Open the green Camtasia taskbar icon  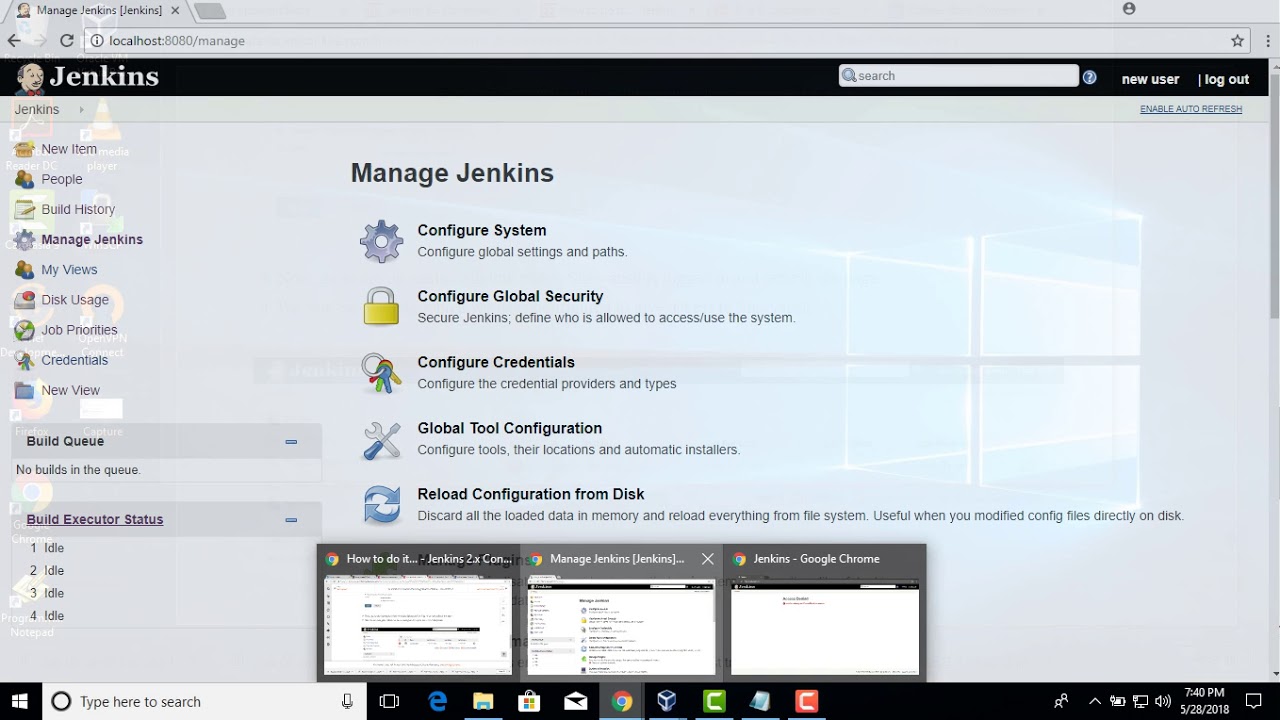714,701
